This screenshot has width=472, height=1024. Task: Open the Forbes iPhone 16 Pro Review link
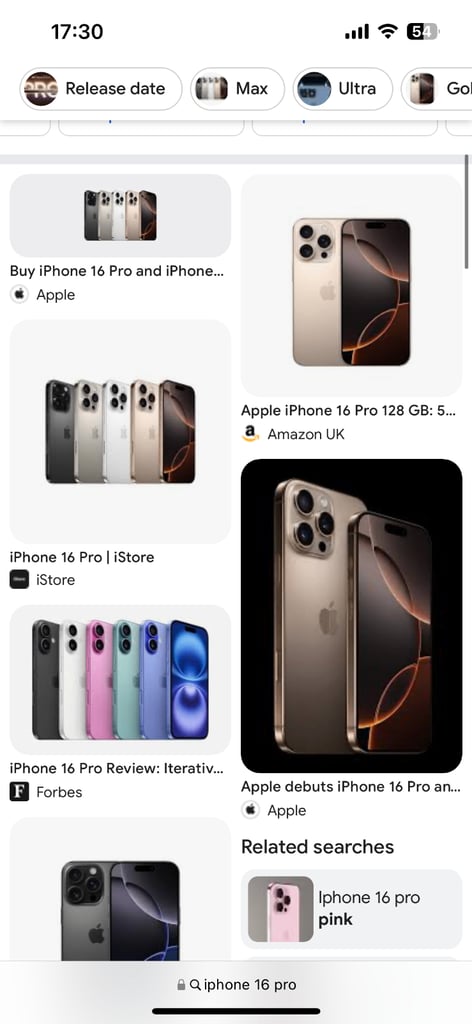pos(116,768)
